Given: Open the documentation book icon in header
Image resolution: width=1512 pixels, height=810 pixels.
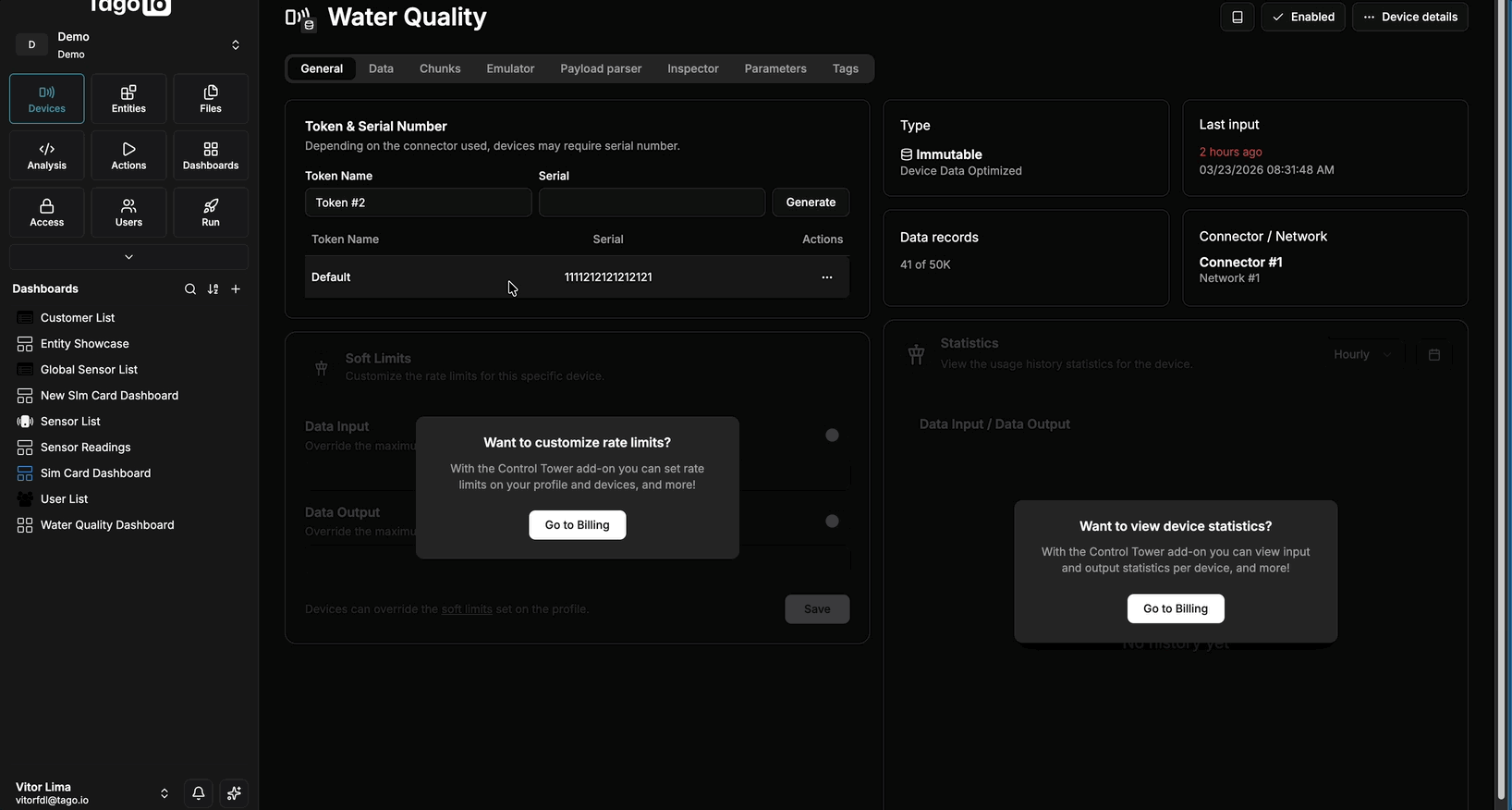Looking at the screenshot, I should point(1237,17).
